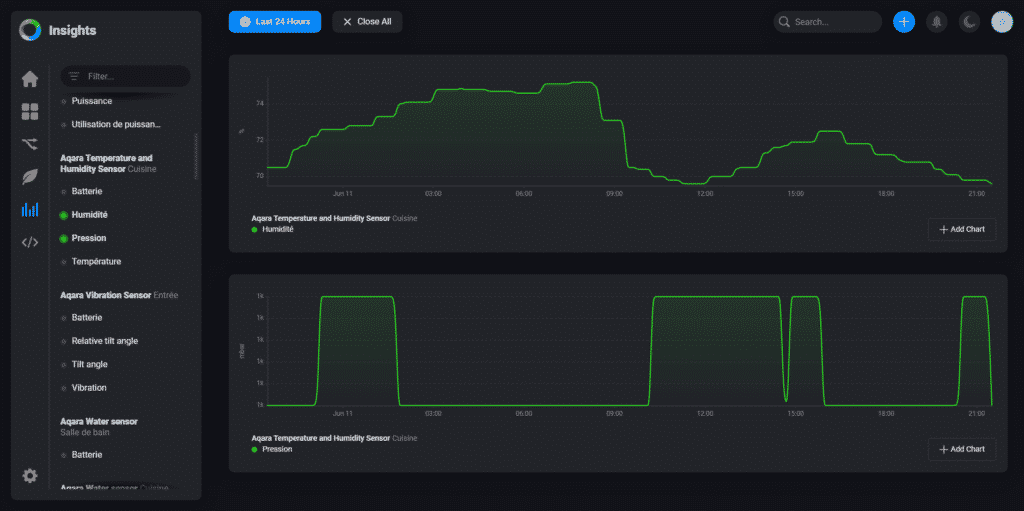Toggle dark mode moon icon
The width and height of the screenshot is (1024, 511).
click(x=969, y=22)
